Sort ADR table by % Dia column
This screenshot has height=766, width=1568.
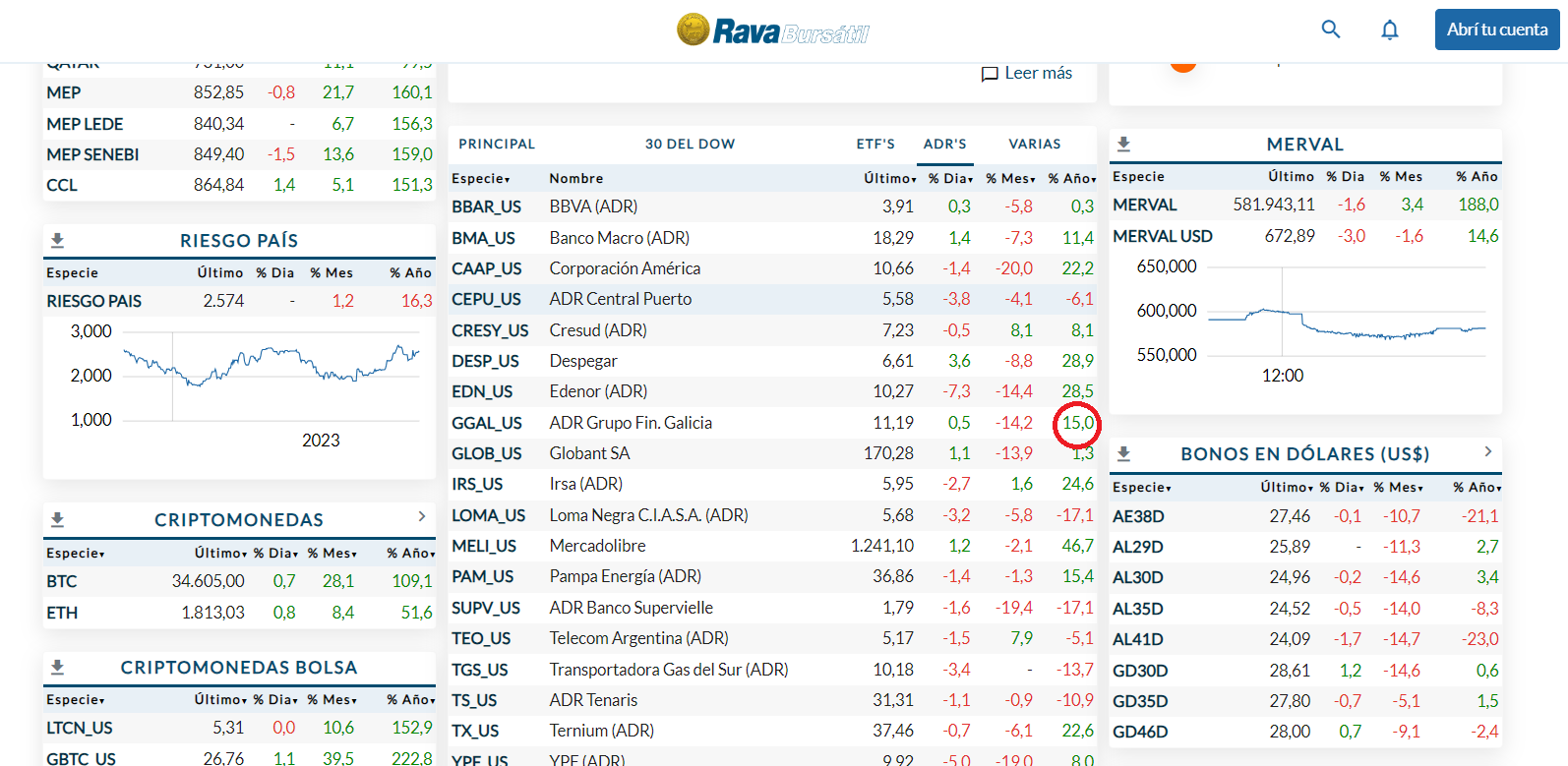click(x=951, y=178)
